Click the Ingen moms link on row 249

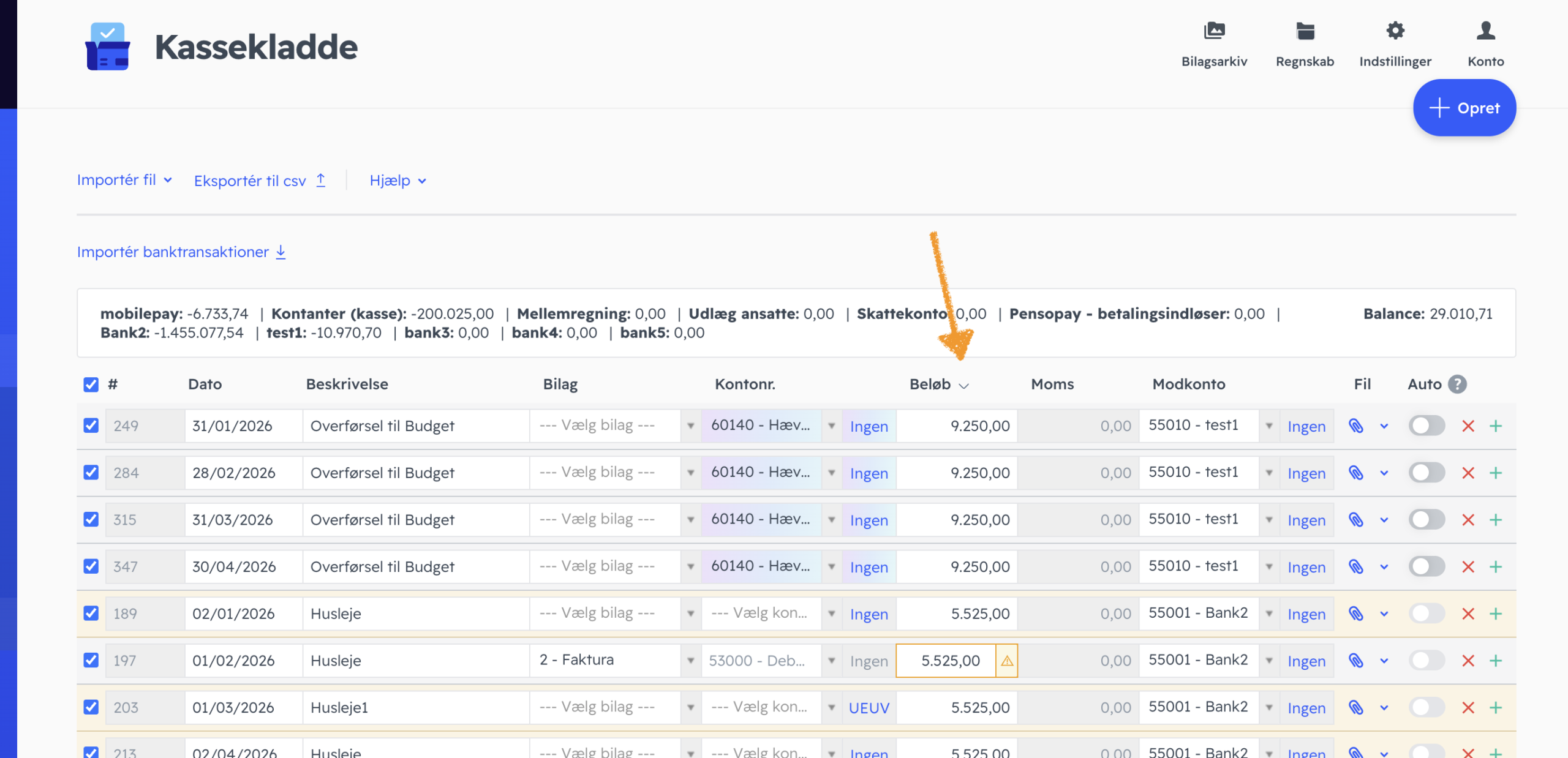click(x=869, y=427)
